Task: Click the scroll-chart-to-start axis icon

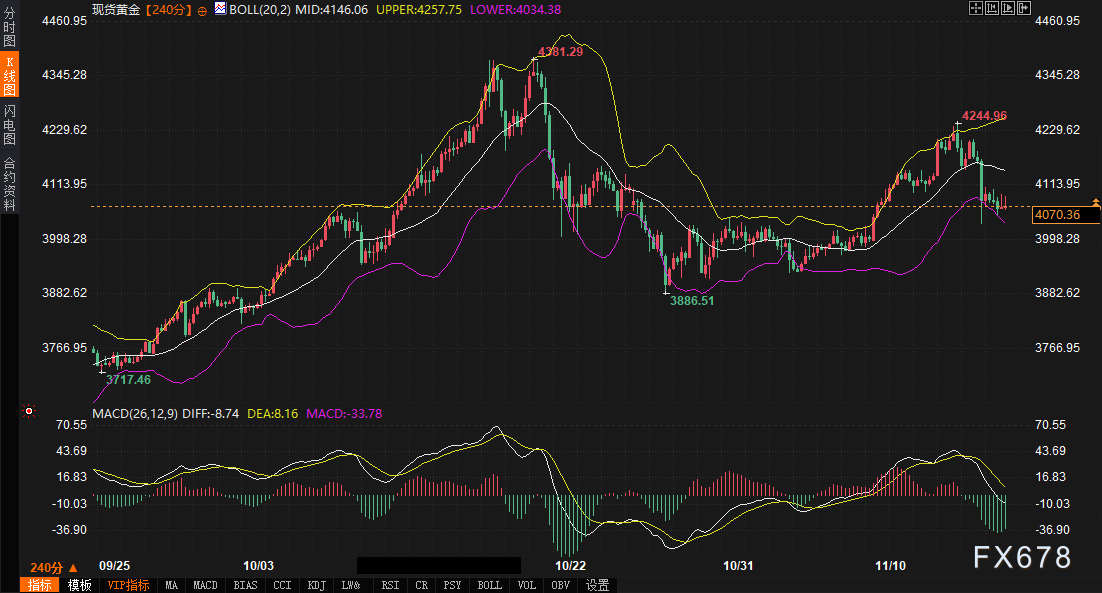Action: (x=992, y=8)
